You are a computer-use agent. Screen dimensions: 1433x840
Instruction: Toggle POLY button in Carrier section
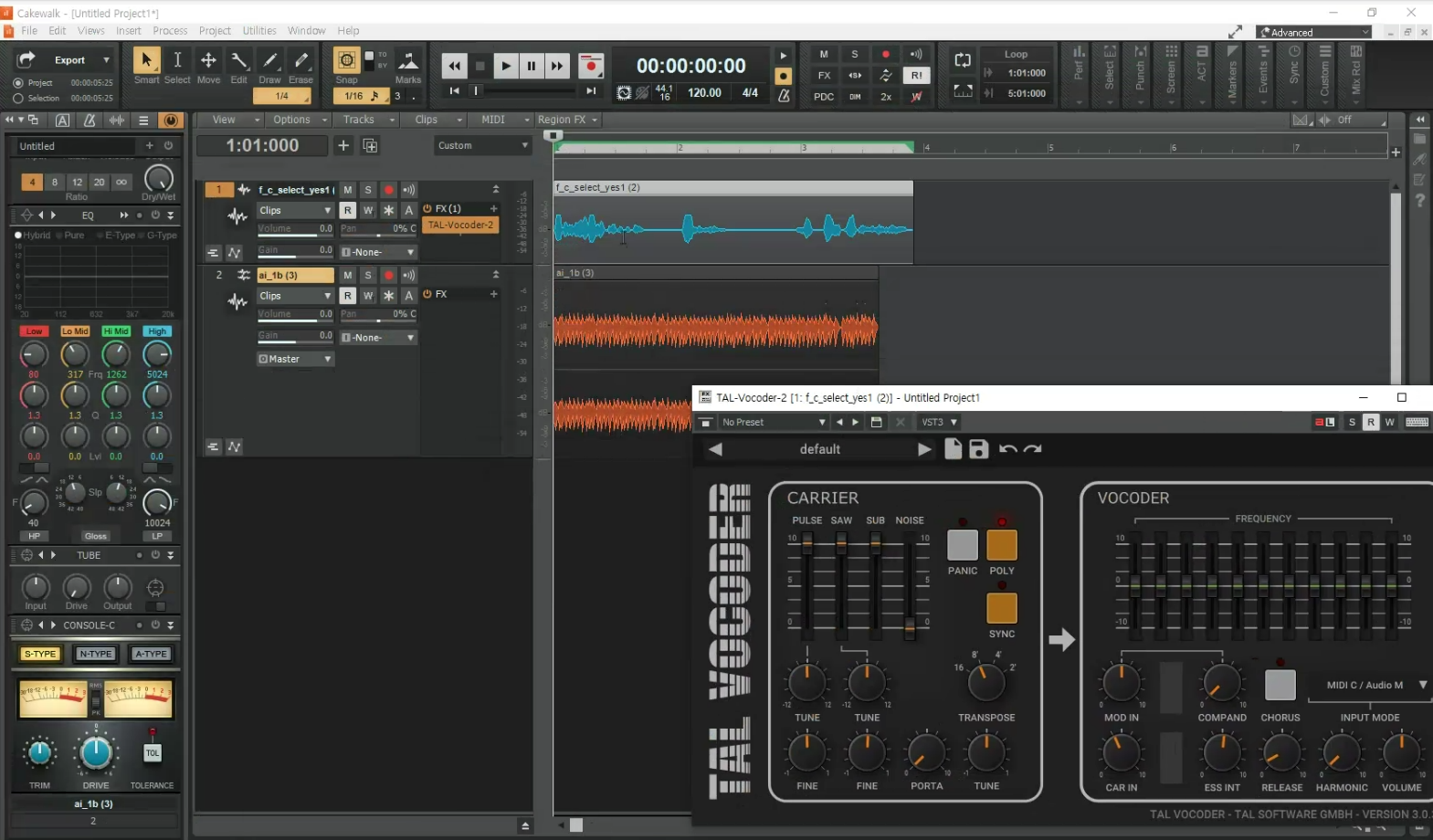coord(1002,545)
